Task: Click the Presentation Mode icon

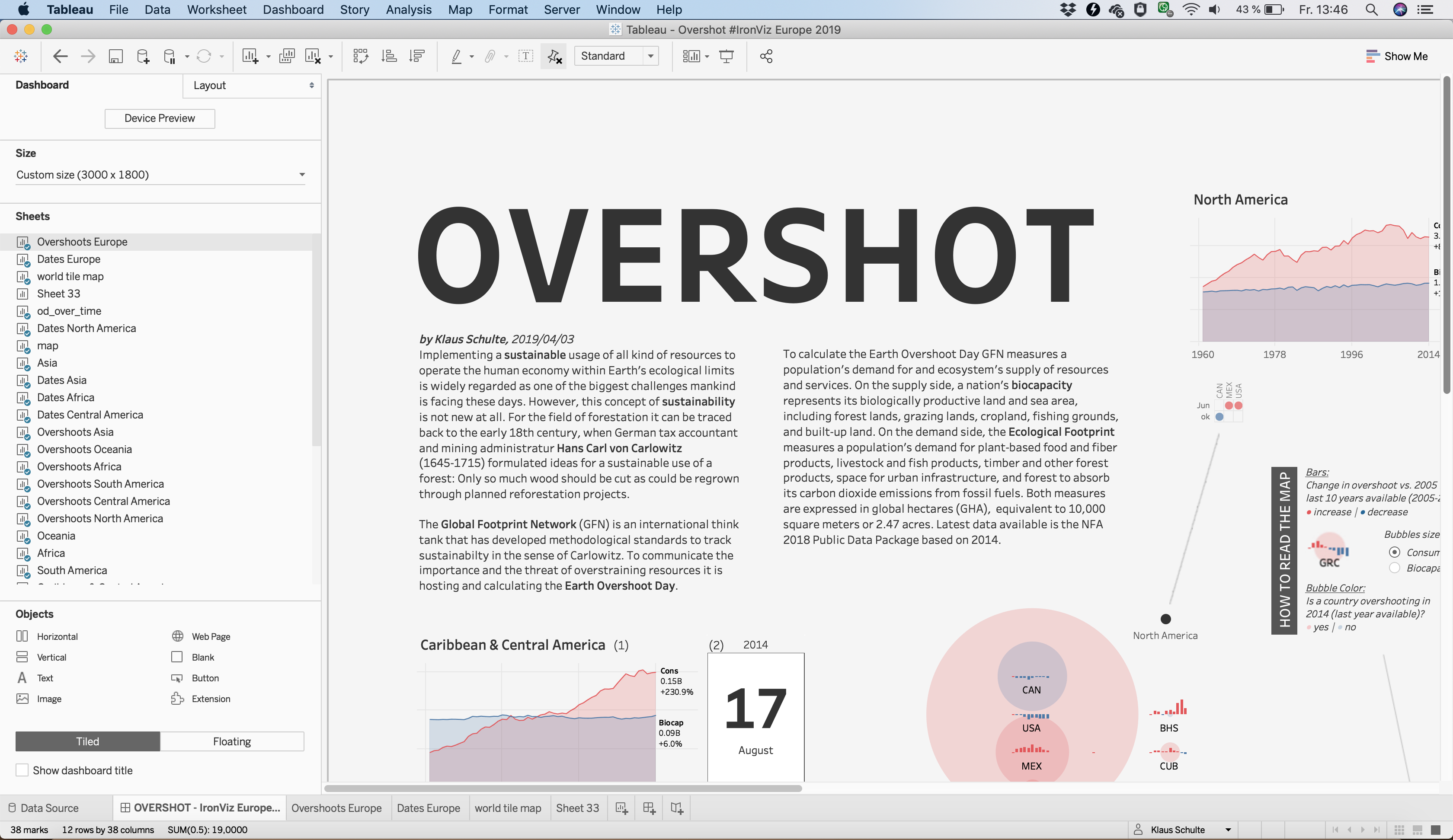Action: coord(726,56)
